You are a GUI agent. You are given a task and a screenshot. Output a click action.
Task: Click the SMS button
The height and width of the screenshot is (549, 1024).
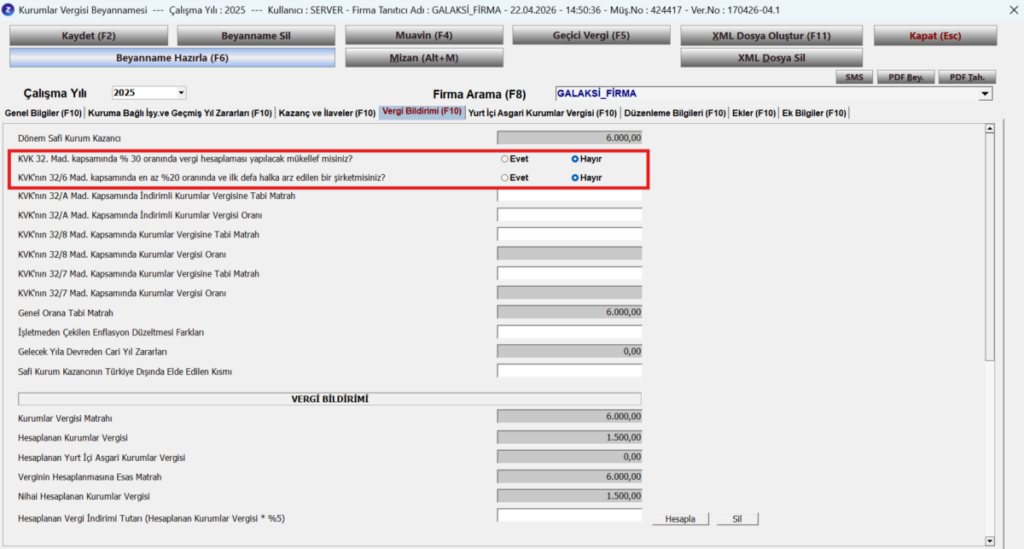pyautogui.click(x=854, y=77)
